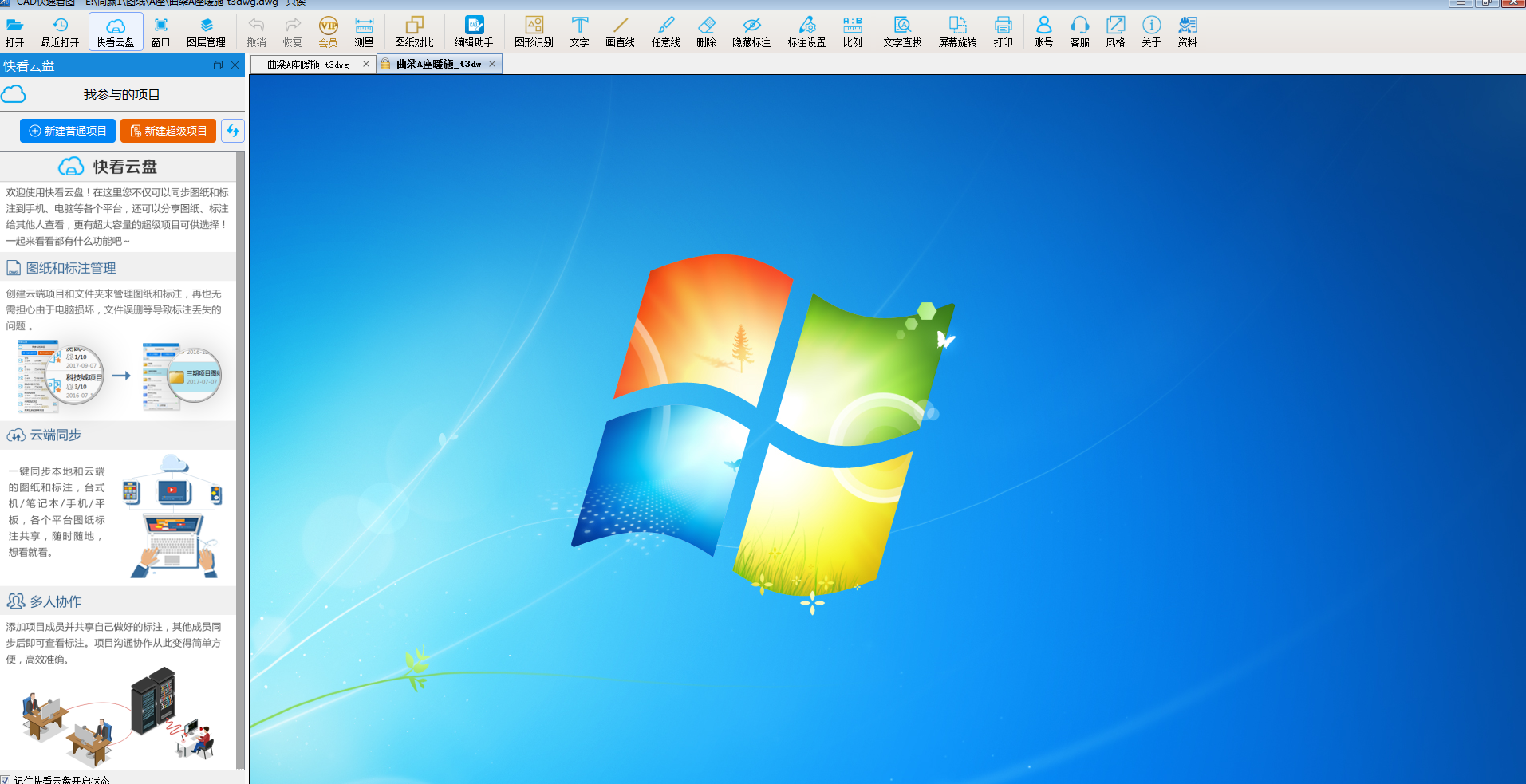Click the 多人协作 section heading
The height and width of the screenshot is (784, 1526).
(56, 601)
